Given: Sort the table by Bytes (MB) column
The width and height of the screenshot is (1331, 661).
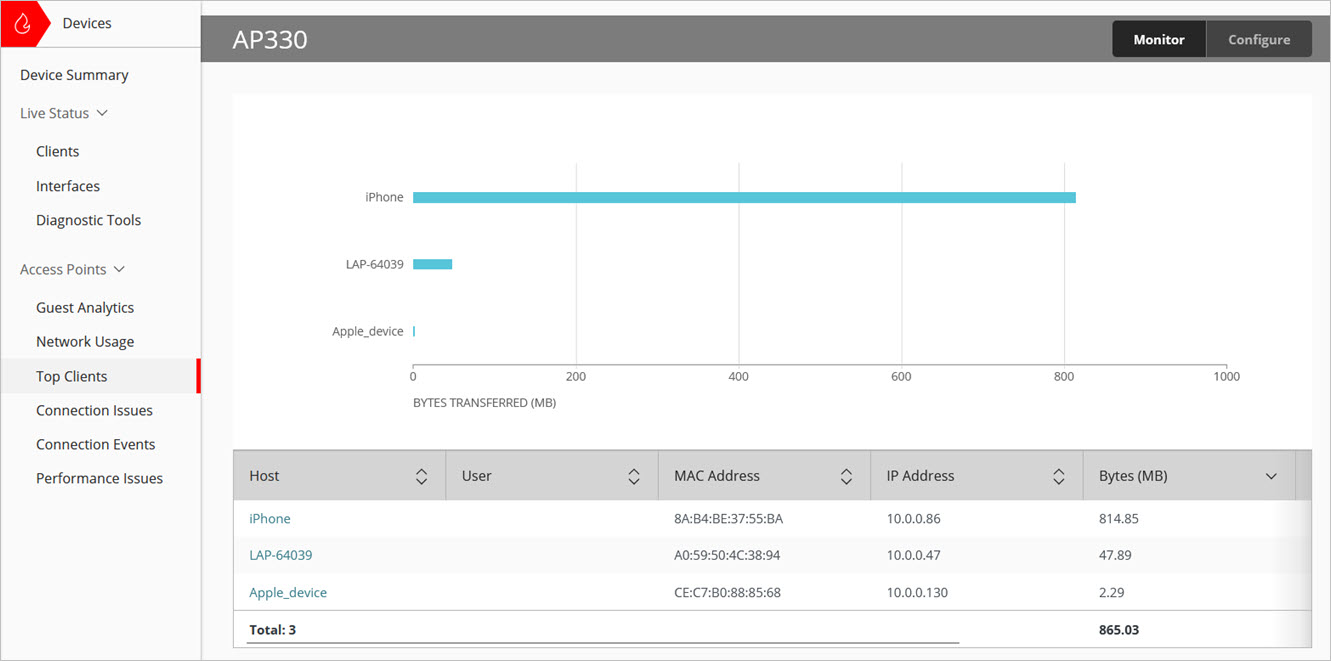Looking at the screenshot, I should coord(1271,475).
